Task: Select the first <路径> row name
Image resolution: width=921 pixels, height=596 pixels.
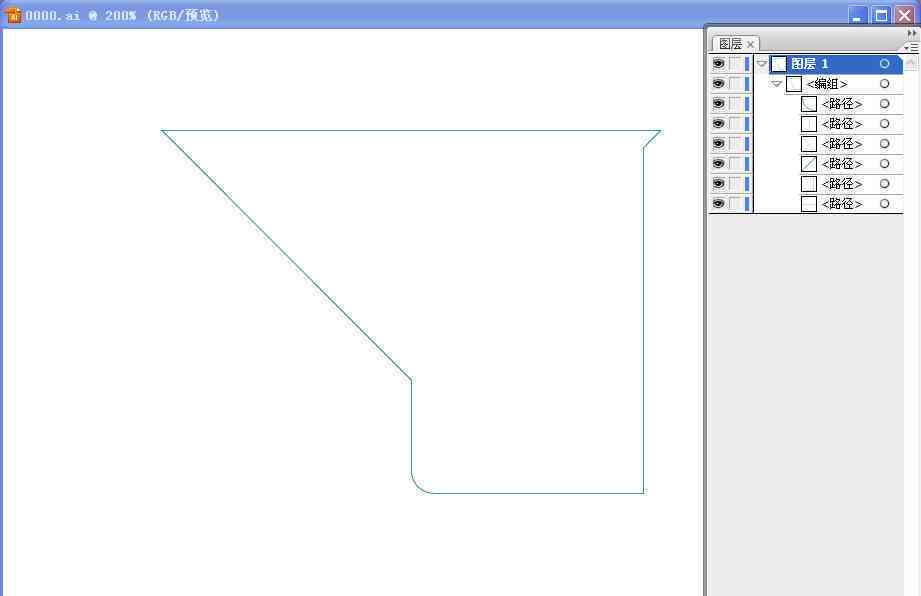Action: [842, 103]
